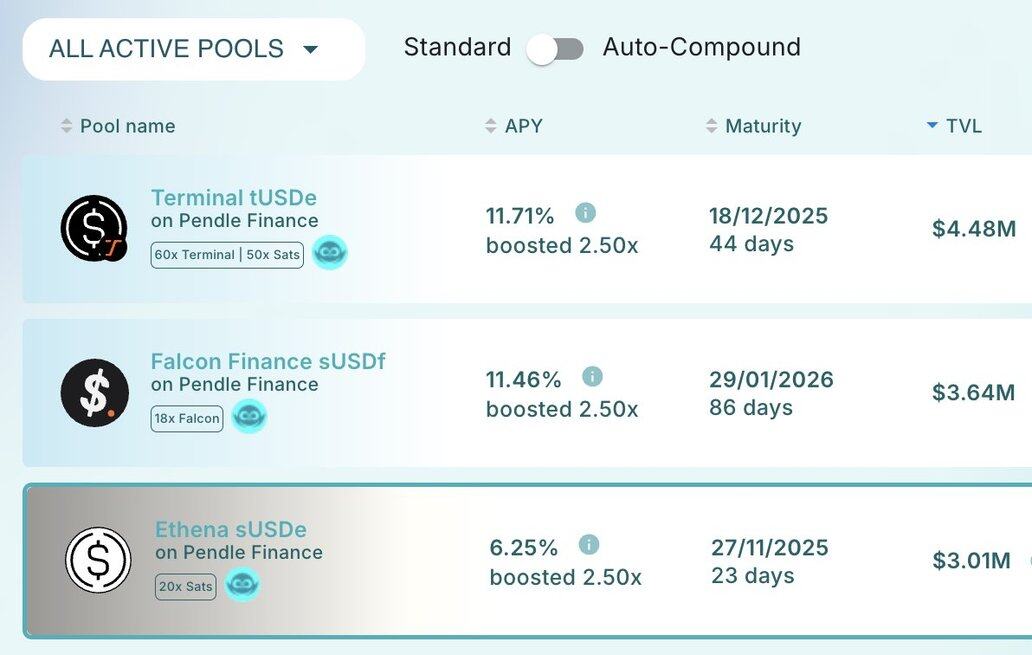1032x655 pixels.
Task: Click the info icon beside 11.71% APY
Action: point(586,212)
